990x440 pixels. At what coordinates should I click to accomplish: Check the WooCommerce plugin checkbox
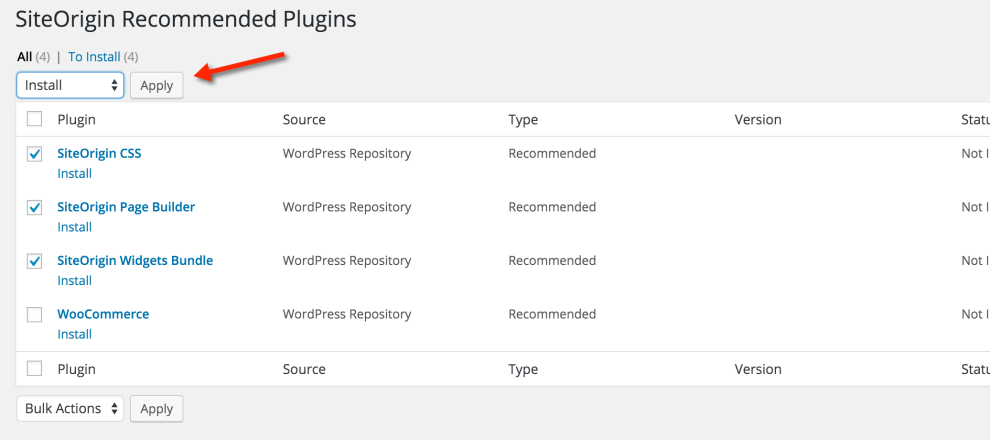(35, 315)
